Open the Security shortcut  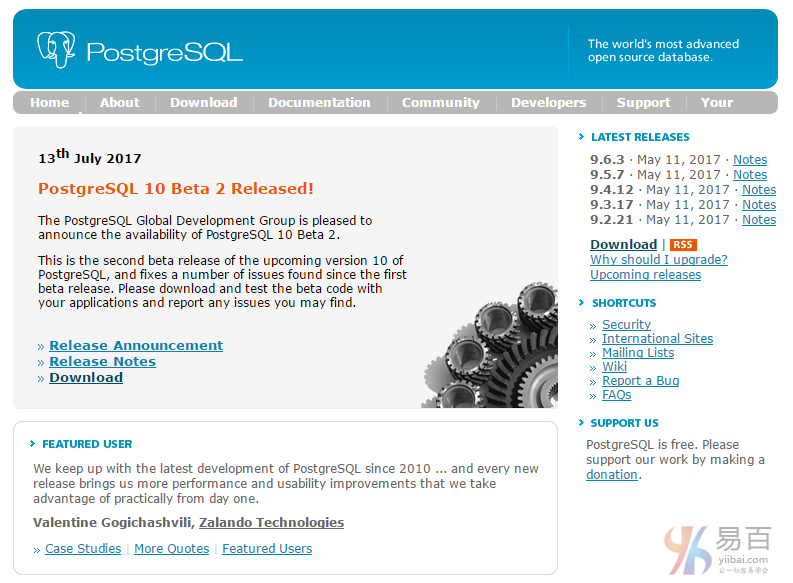click(x=627, y=325)
